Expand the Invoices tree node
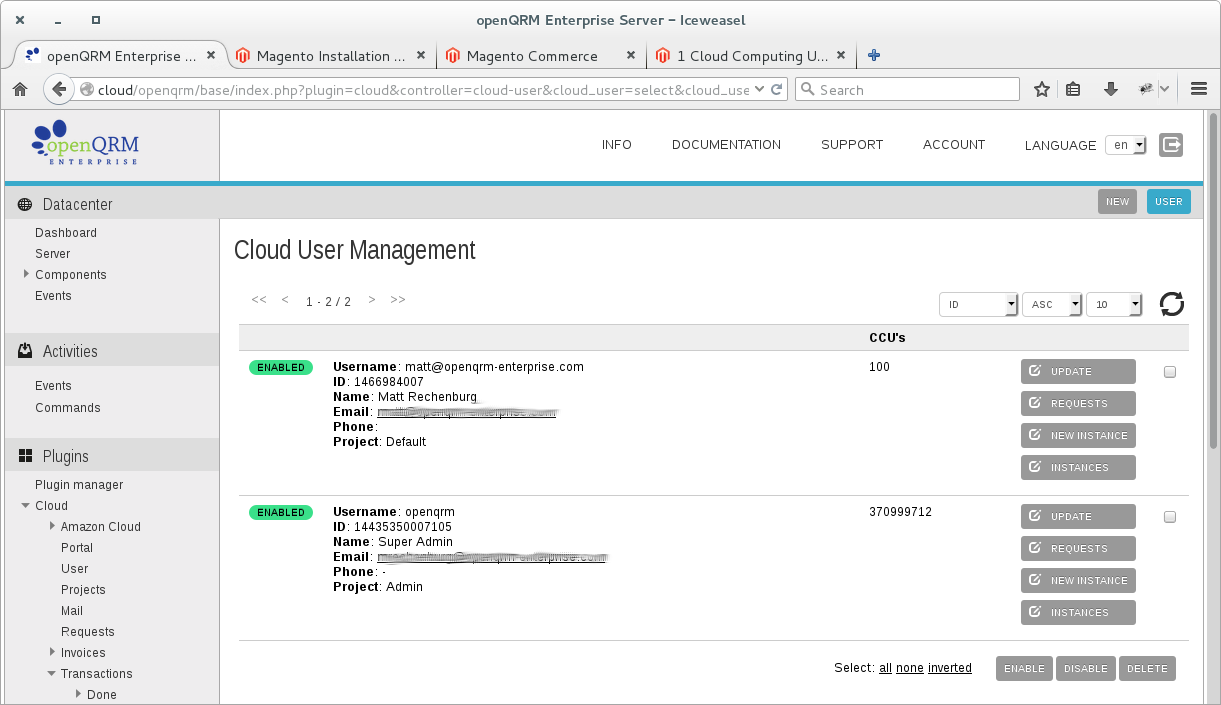This screenshot has height=705, width=1221. pos(52,652)
